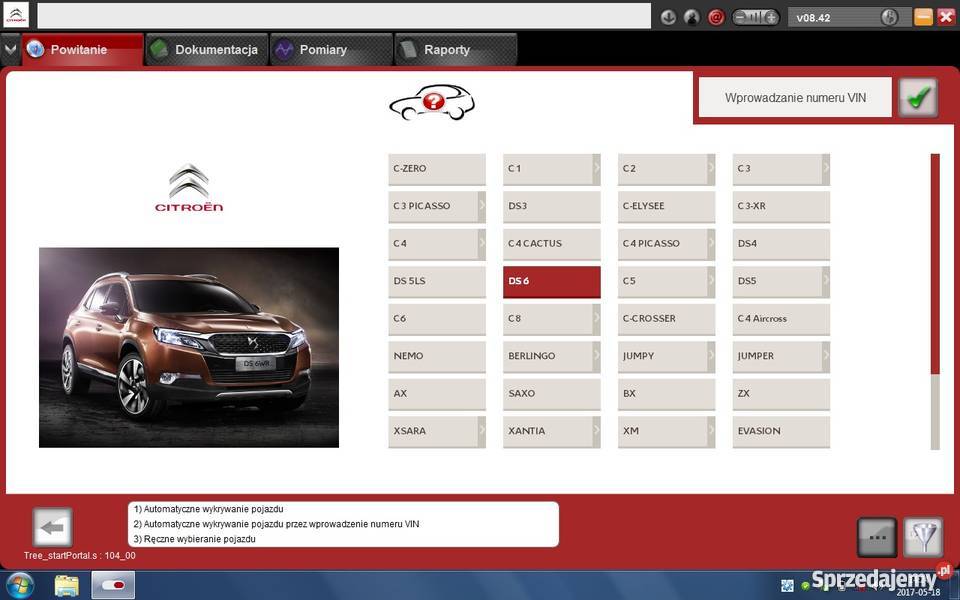Open the filter funnel tool
The width and height of the screenshot is (960, 600).
(x=922, y=537)
